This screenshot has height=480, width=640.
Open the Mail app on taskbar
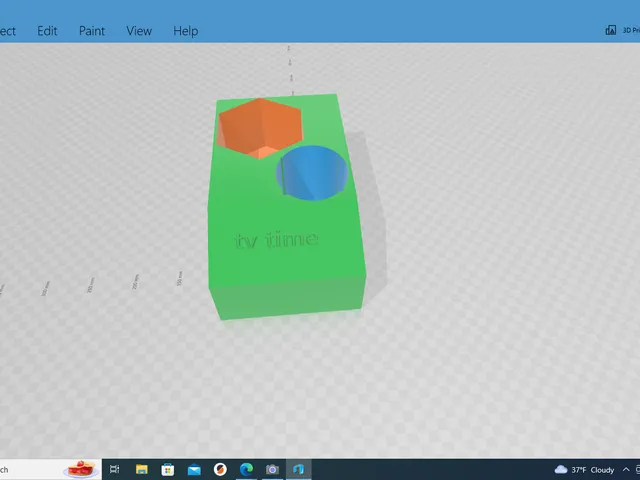pos(194,470)
